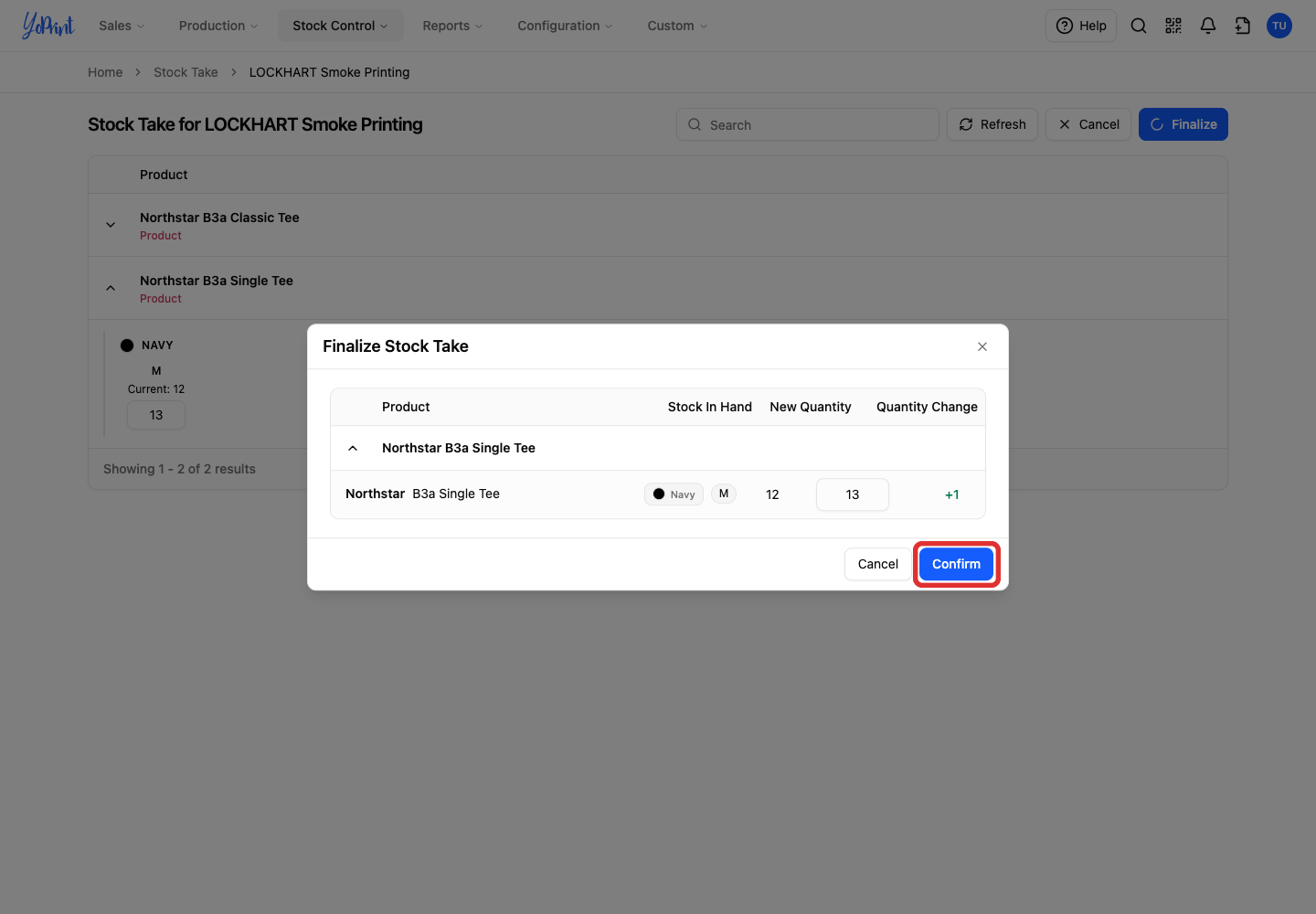The image size is (1316, 914).
Task: Open the Configuration menu
Action: tap(565, 26)
